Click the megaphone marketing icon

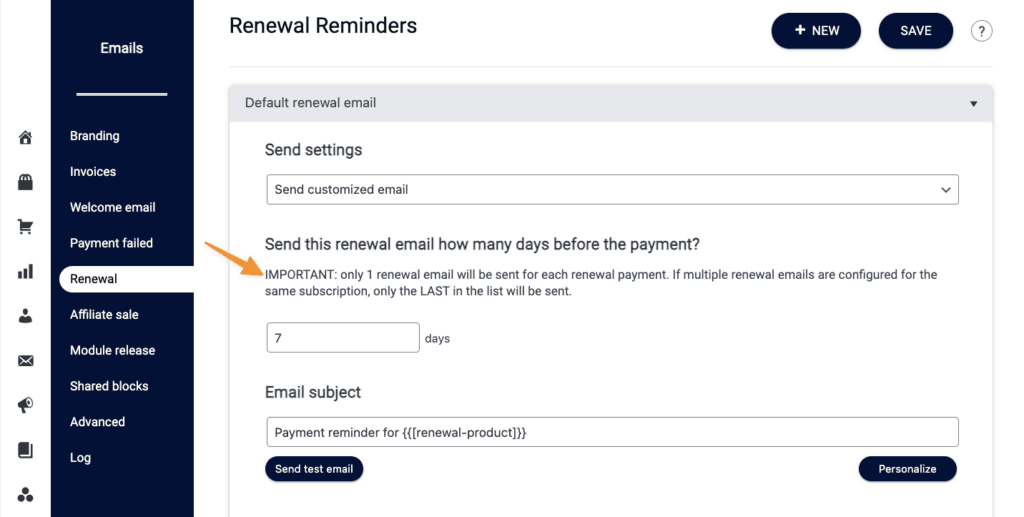point(25,405)
